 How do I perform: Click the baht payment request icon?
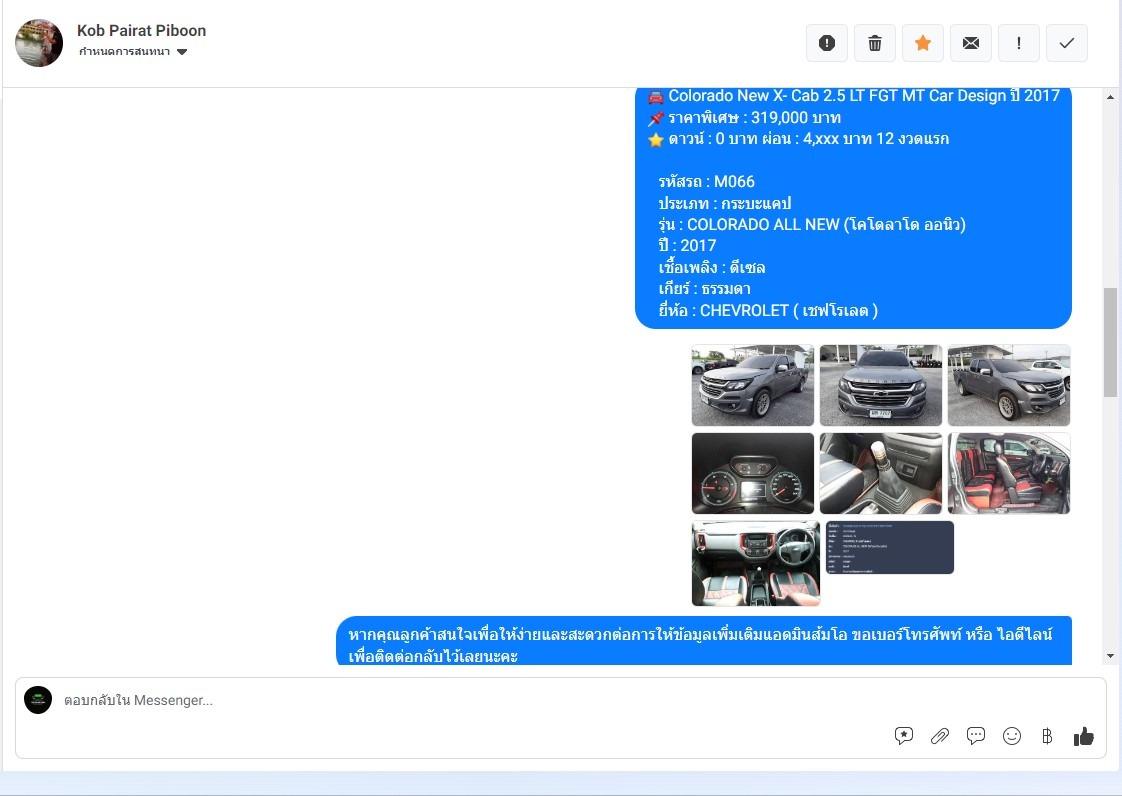pyautogui.click(x=1047, y=736)
